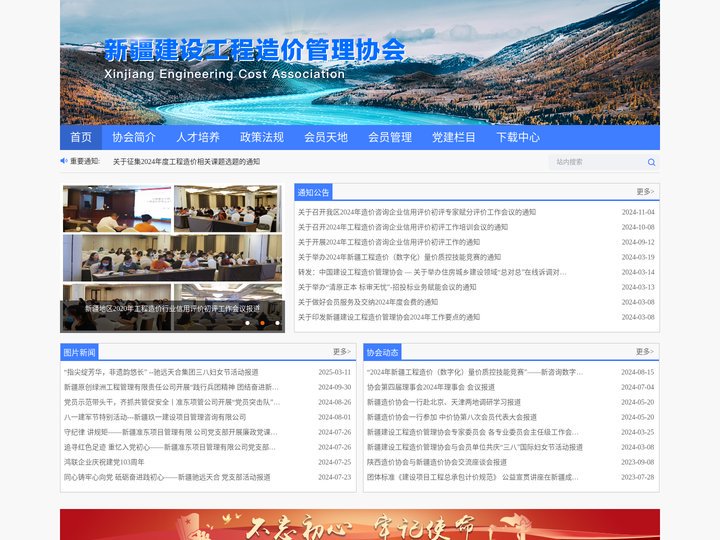Image resolution: width=720 pixels, height=540 pixels.
Task: Focus the 站内搜索 search field
Action: tap(598, 162)
